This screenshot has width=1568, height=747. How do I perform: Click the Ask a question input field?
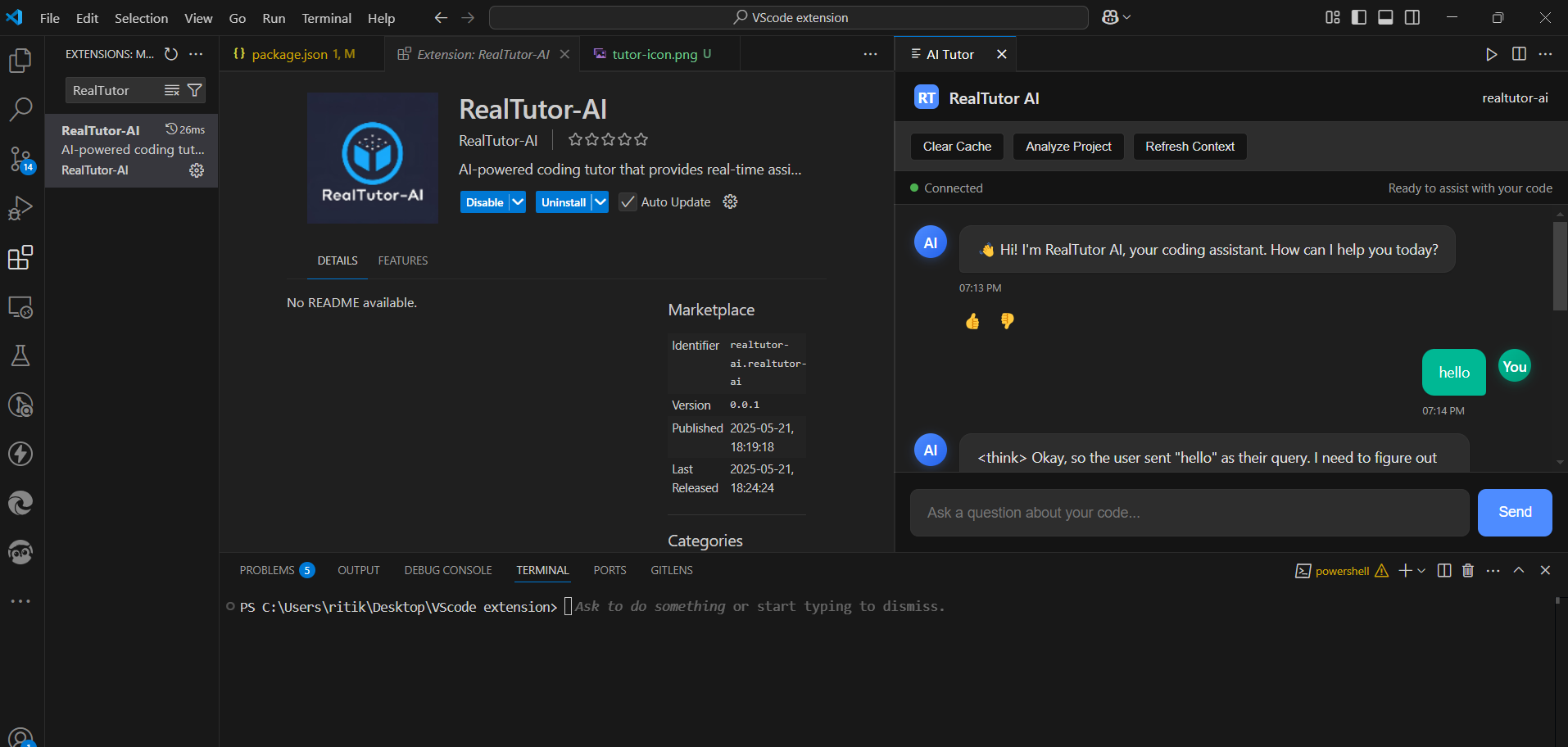[1188, 512]
